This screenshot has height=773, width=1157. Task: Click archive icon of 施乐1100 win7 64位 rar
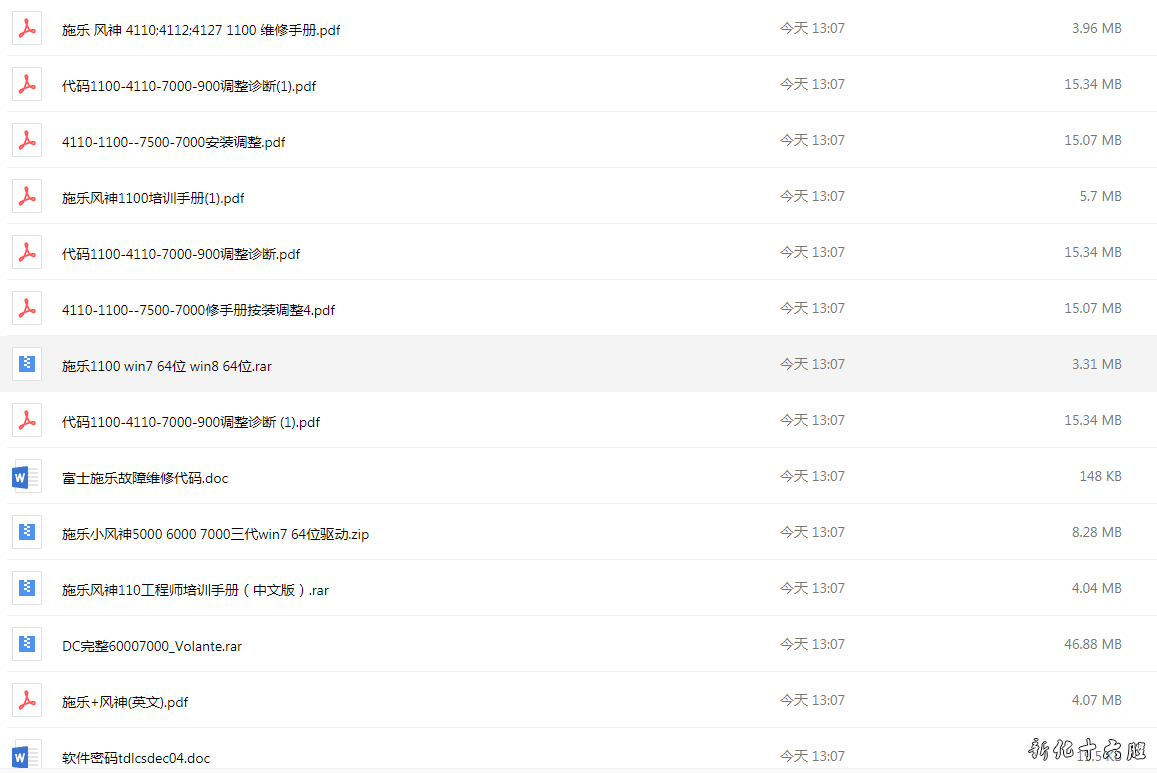coord(27,364)
